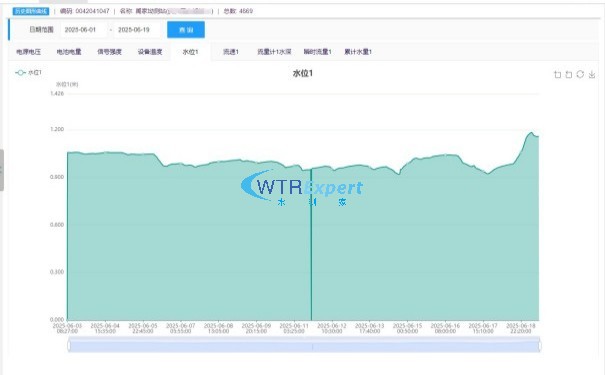Select the 信号强度 tab
The width and height of the screenshot is (605, 375).
[110, 52]
